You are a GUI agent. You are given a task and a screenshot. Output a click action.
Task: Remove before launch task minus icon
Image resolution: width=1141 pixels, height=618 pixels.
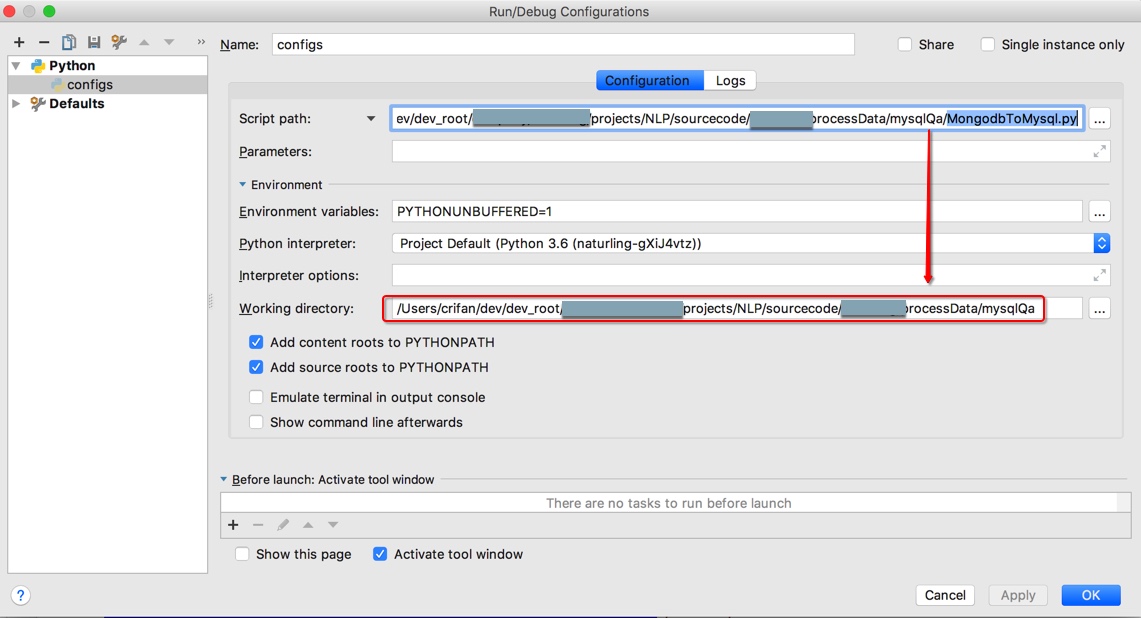tap(258, 525)
